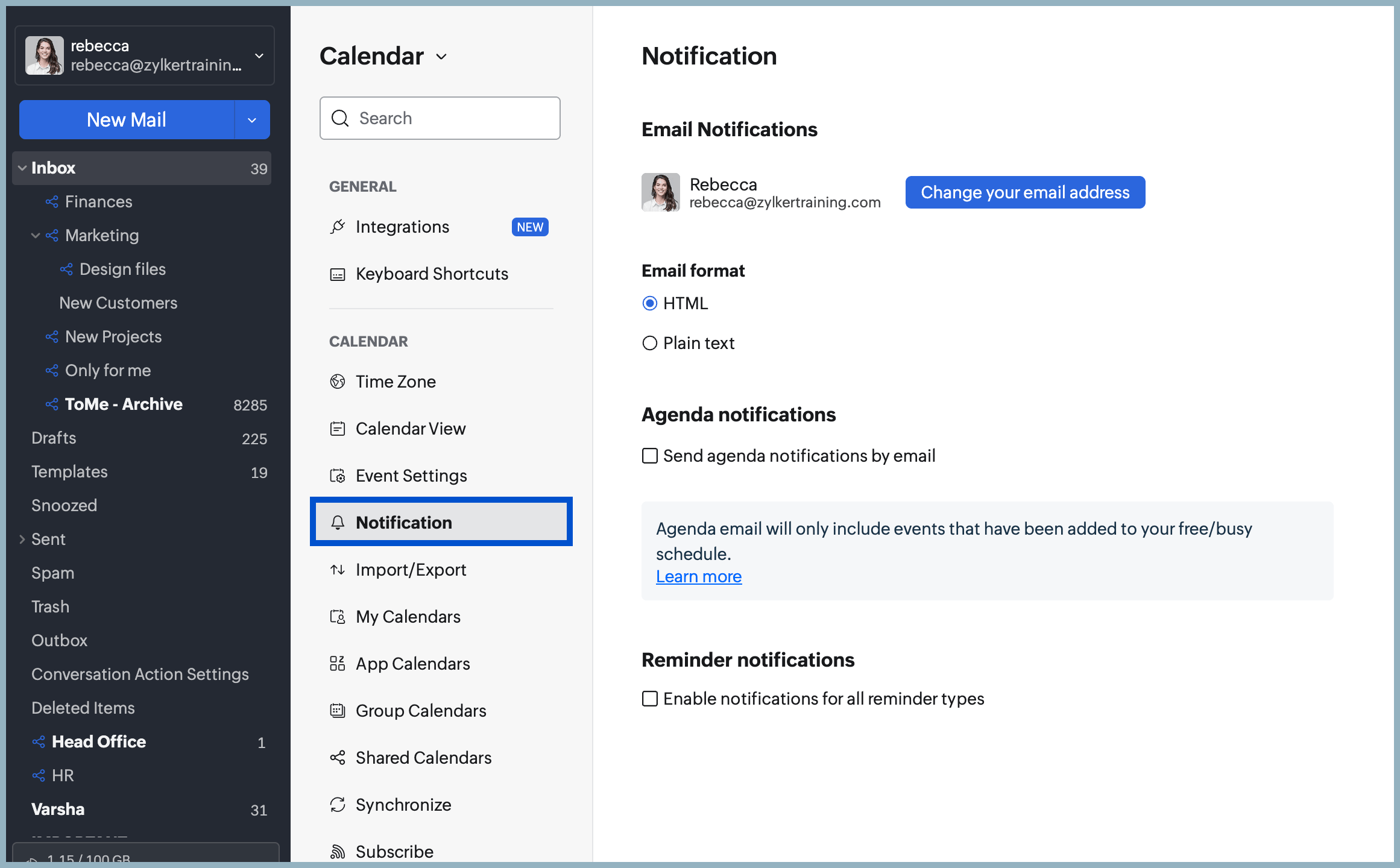Collapse the Inbox folder chevron
1400x868 pixels.
[22, 168]
